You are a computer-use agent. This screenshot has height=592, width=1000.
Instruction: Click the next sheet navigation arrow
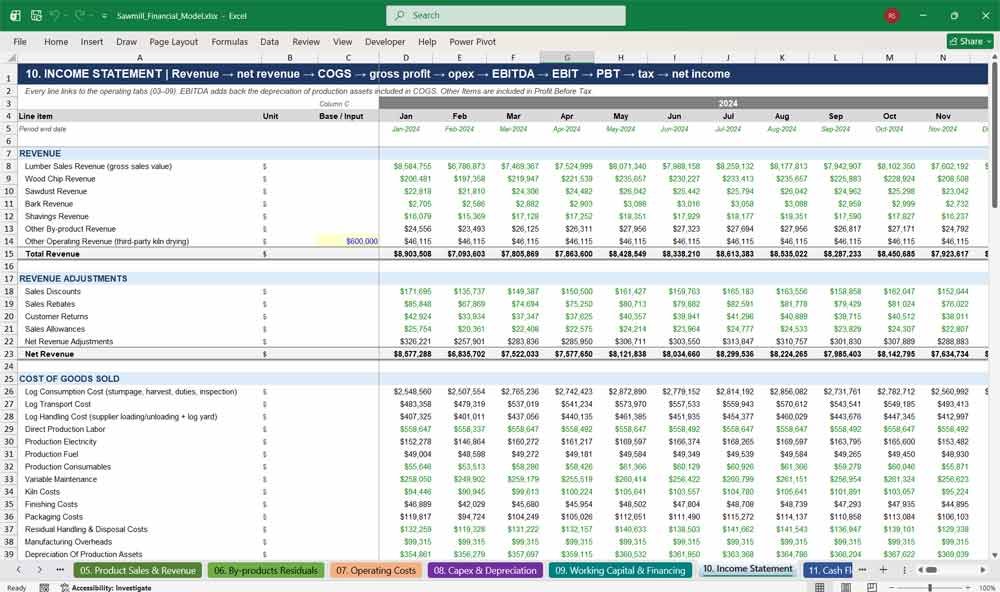[x=40, y=570]
